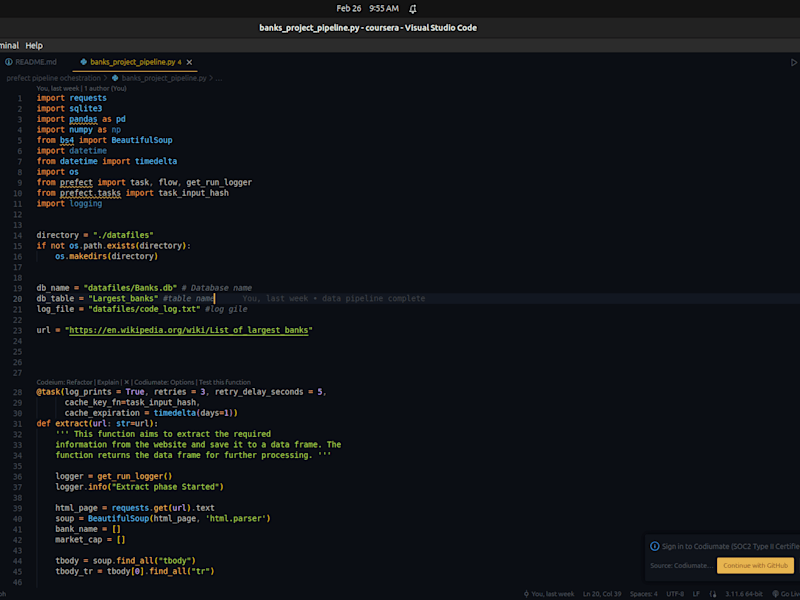This screenshot has width=800, height=600.
Task: Open Codiumate Options code lens
Action: point(164,382)
